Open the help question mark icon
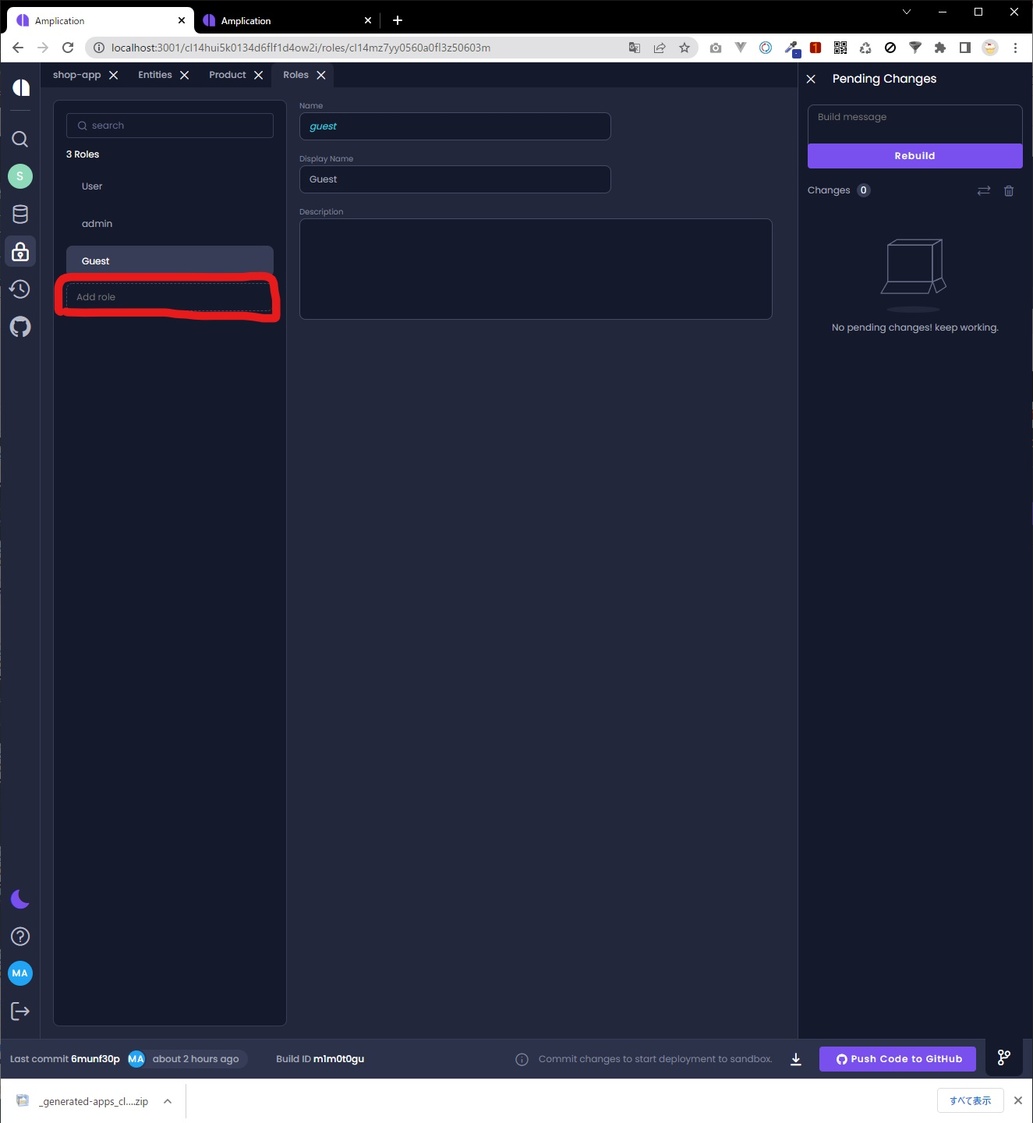Image resolution: width=1033 pixels, height=1123 pixels. tap(20, 936)
